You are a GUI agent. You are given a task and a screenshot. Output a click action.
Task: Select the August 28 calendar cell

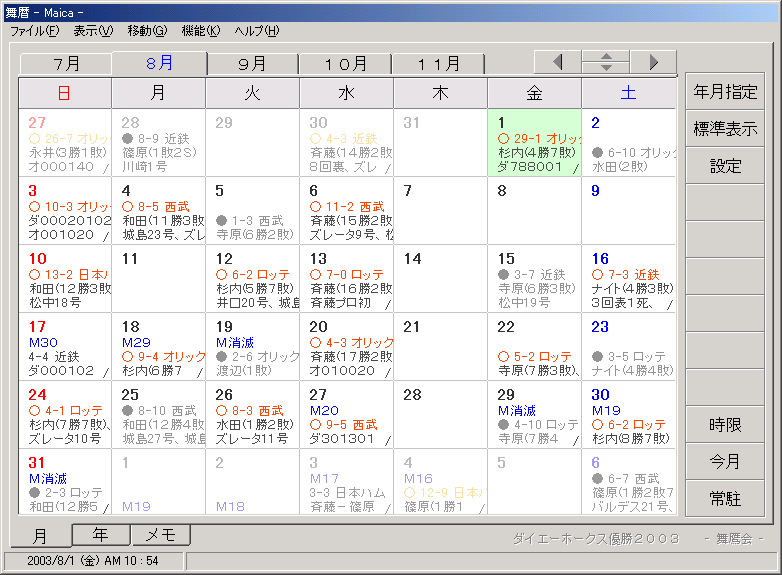click(440, 415)
